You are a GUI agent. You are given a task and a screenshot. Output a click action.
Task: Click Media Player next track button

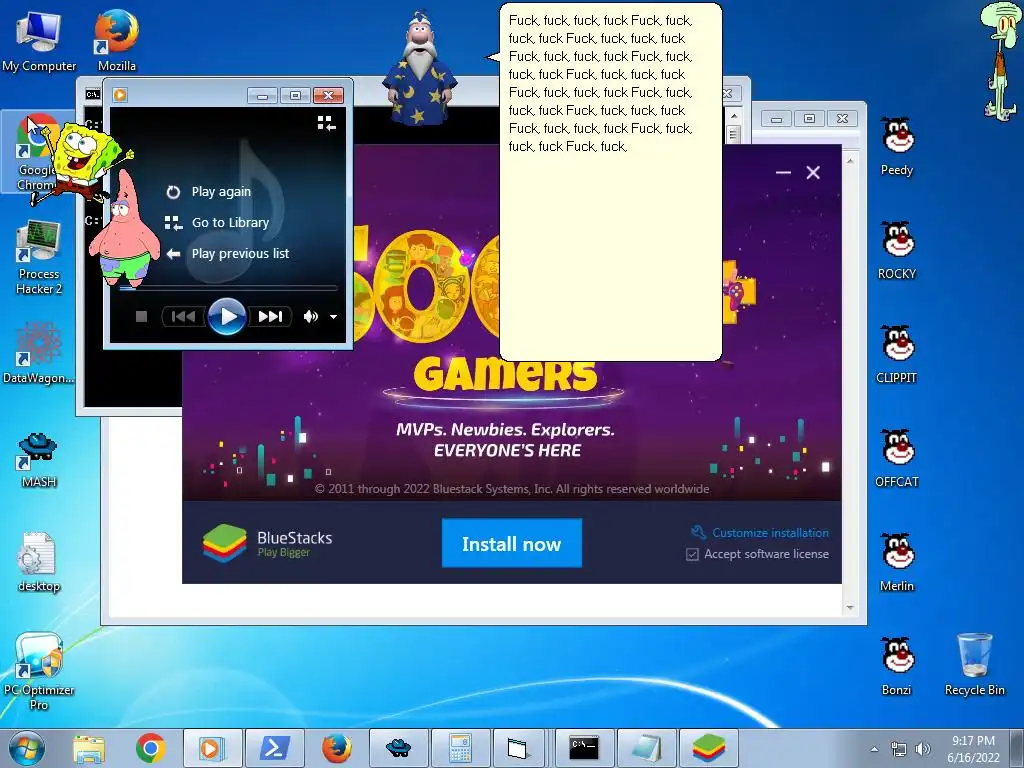270,317
